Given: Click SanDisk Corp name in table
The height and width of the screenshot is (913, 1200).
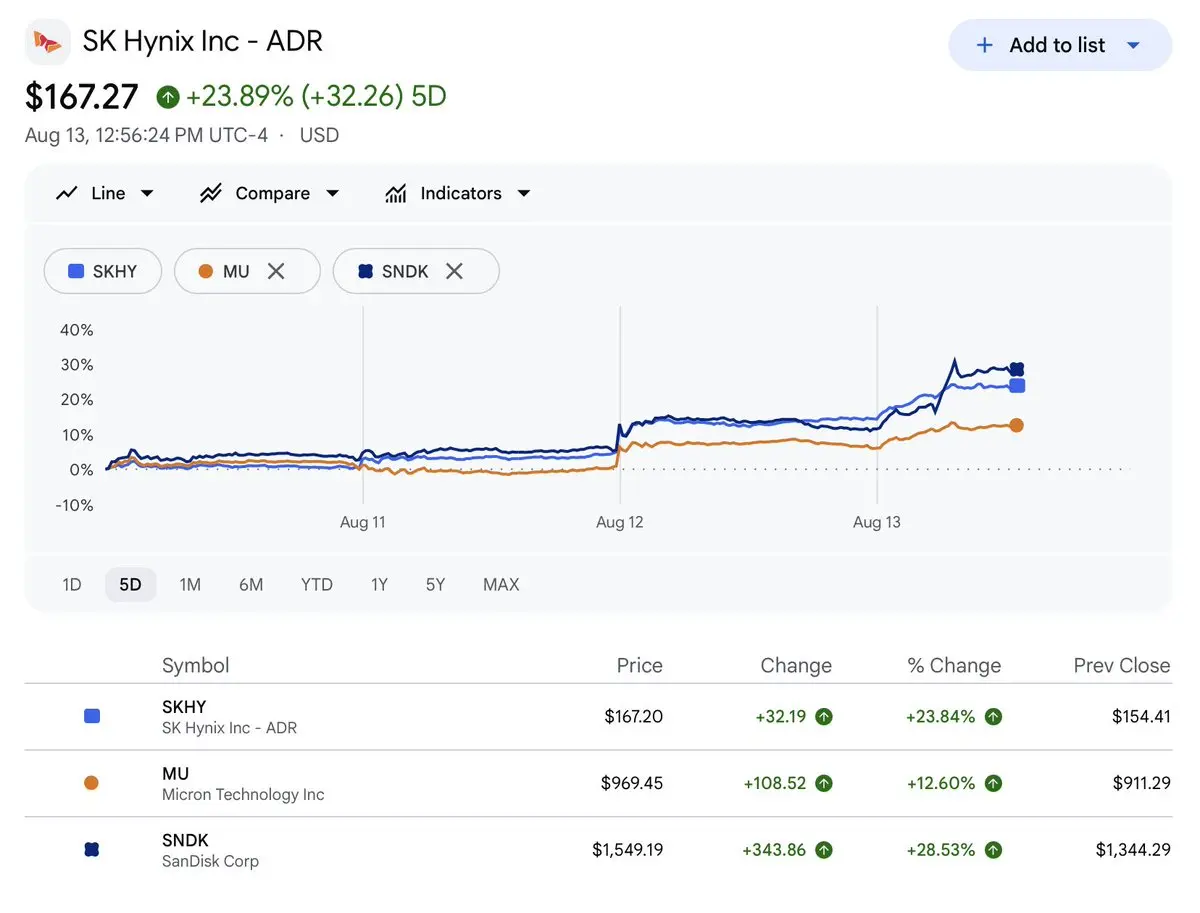Looking at the screenshot, I should [x=210, y=861].
